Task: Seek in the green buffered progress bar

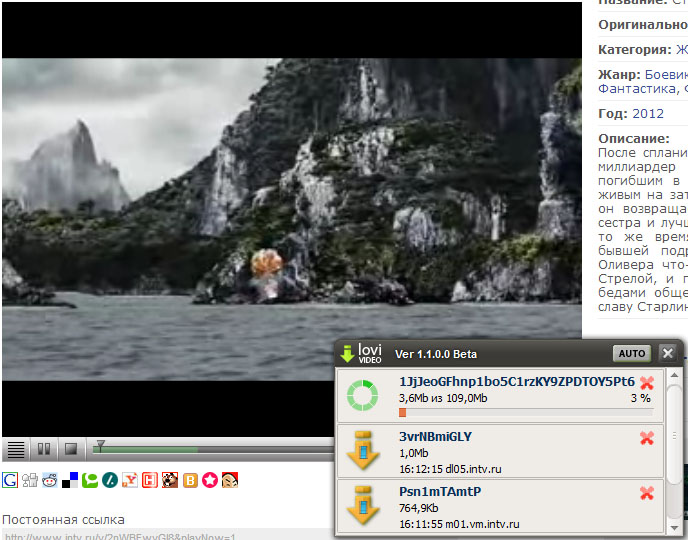Action: coord(145,450)
